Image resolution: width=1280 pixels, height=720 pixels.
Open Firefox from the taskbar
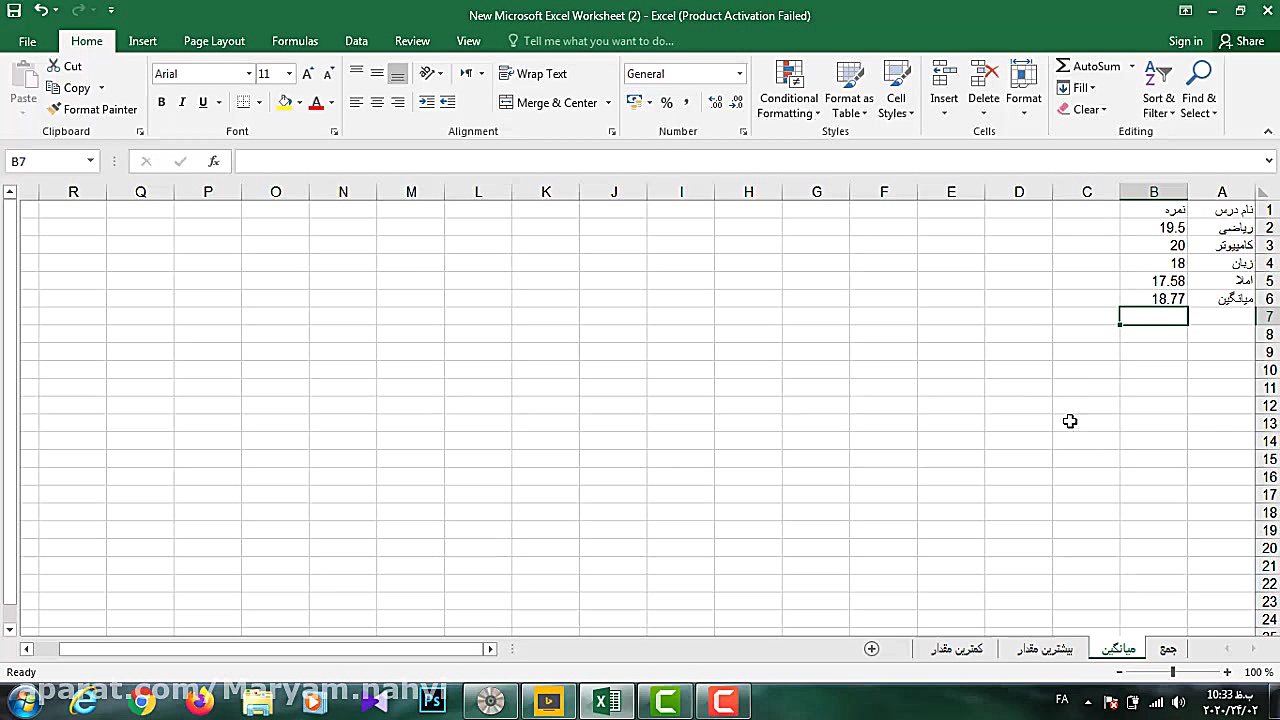point(200,702)
